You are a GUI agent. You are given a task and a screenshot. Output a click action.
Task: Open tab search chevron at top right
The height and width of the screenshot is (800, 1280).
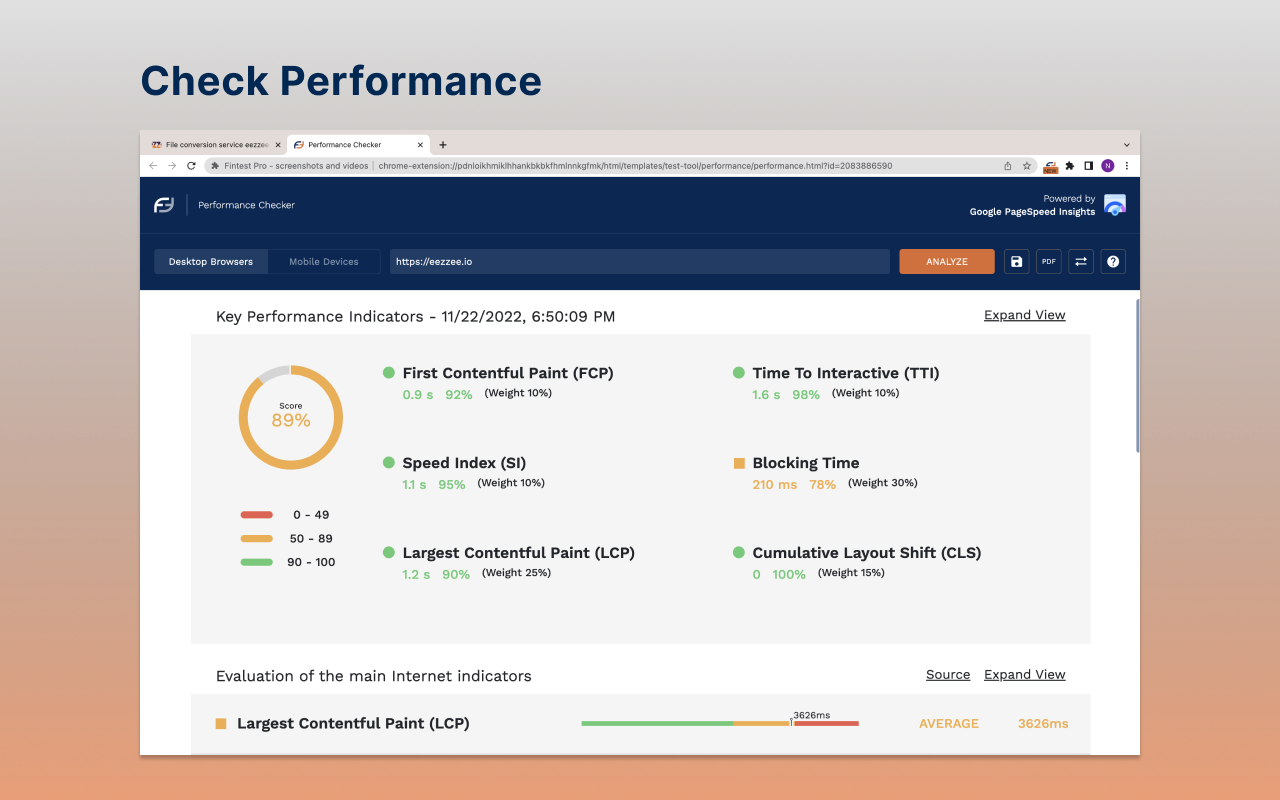pyautogui.click(x=1127, y=145)
